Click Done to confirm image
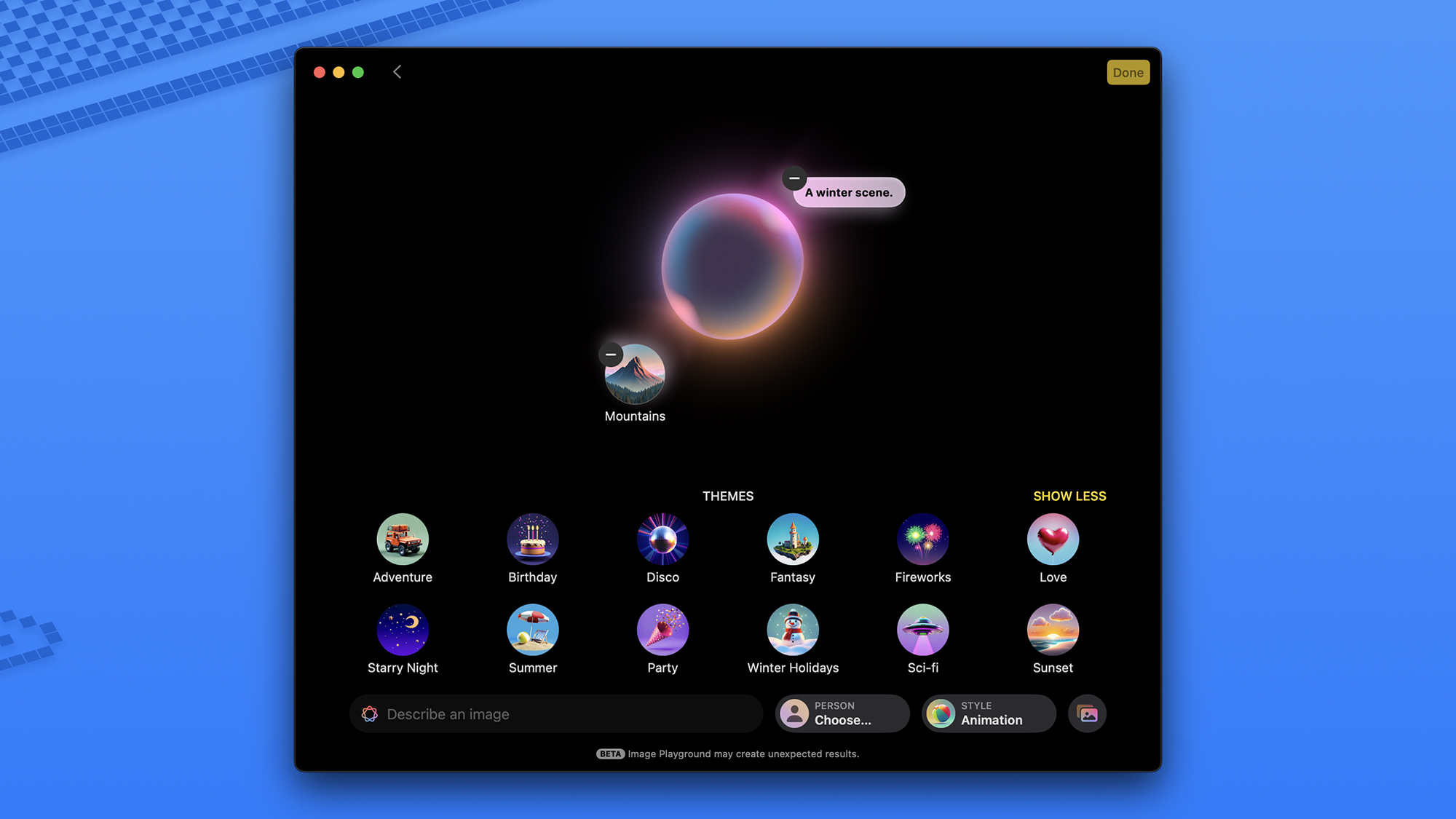The width and height of the screenshot is (1456, 819). (1127, 72)
